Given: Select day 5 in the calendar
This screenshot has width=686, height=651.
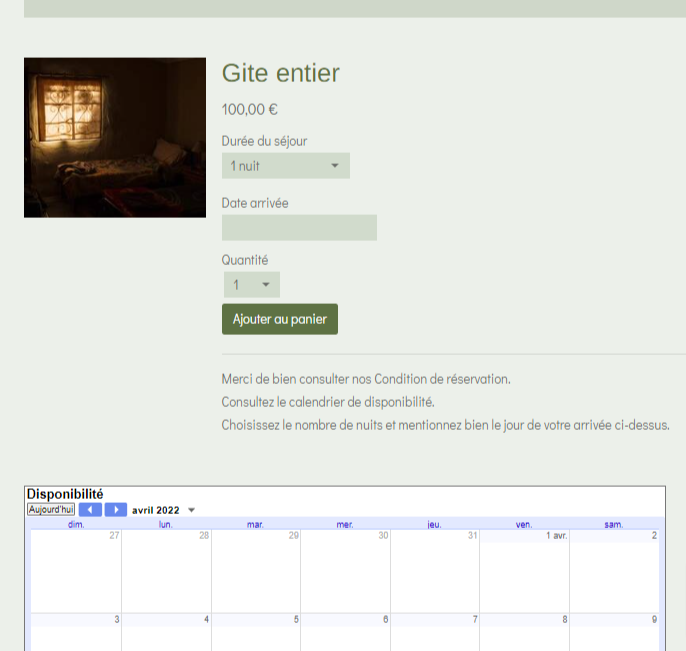Looking at the screenshot, I should pos(255,632).
